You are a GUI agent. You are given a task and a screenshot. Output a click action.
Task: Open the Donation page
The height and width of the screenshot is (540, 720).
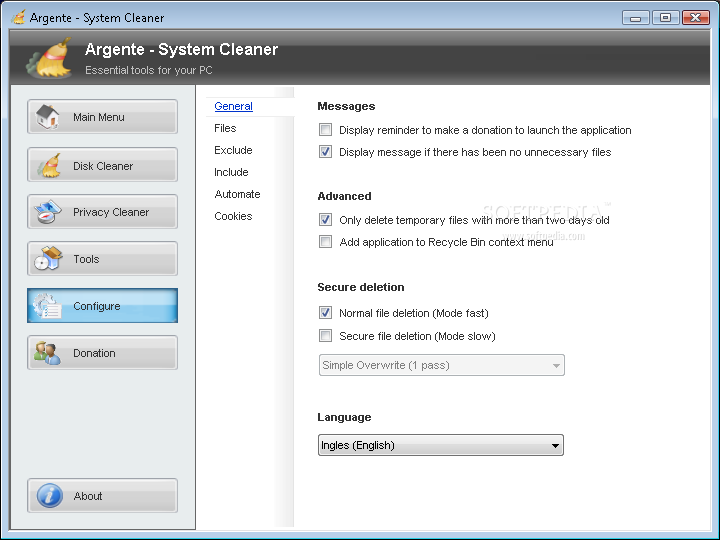102,353
